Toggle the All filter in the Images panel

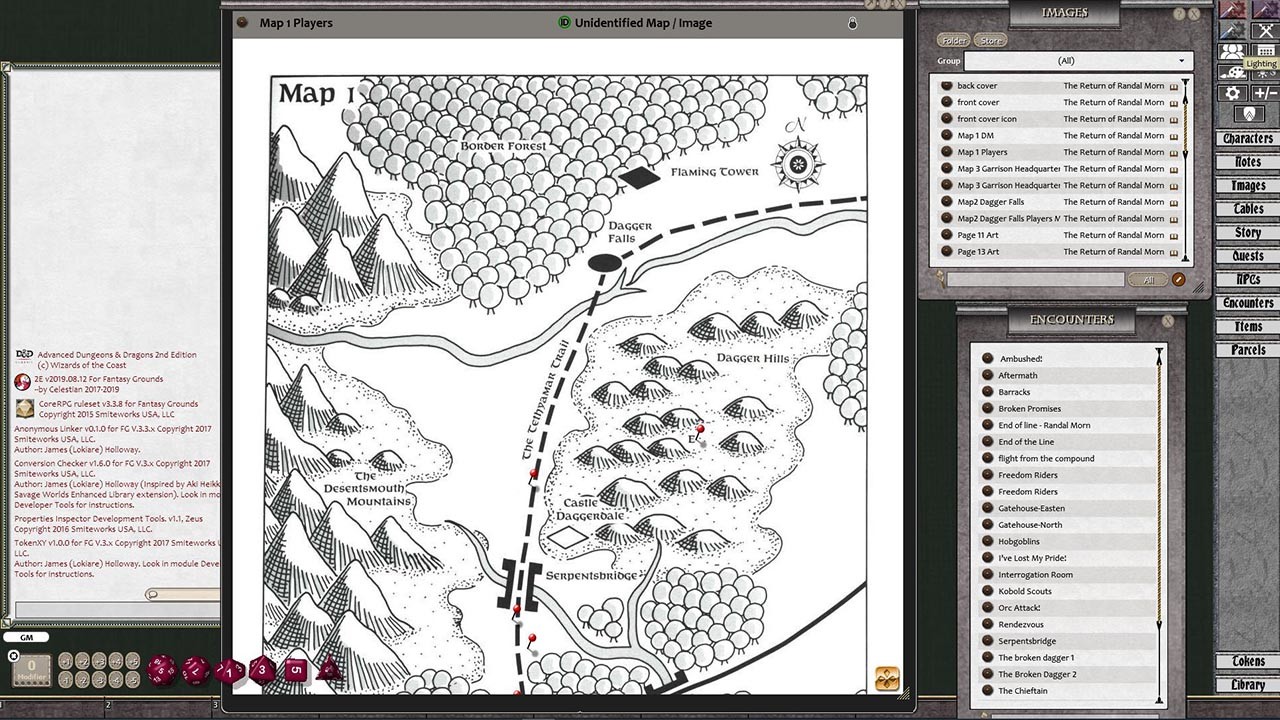(x=1150, y=279)
